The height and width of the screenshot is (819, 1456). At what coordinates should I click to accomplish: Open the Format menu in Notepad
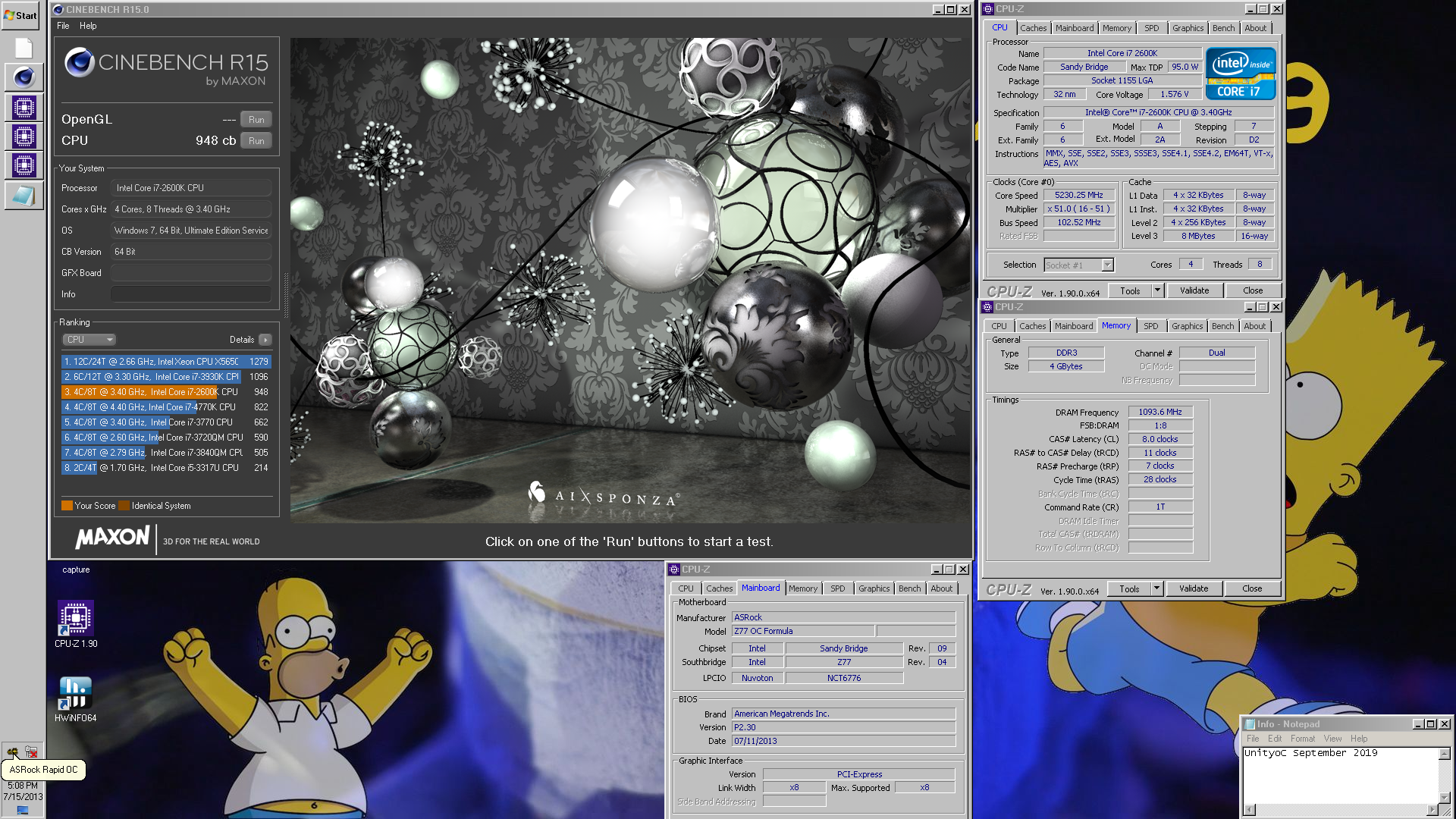(x=1302, y=739)
